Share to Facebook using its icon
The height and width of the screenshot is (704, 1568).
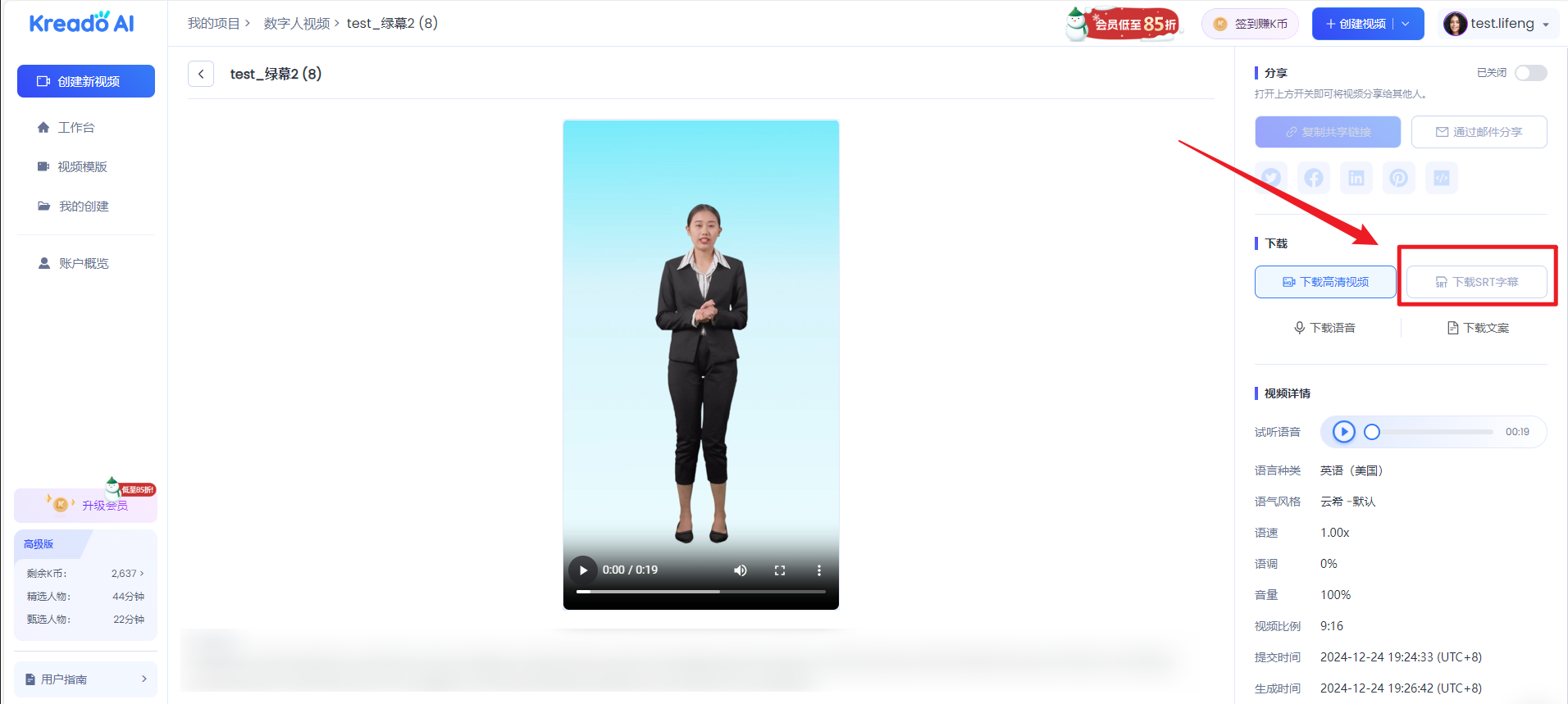click(x=1314, y=178)
